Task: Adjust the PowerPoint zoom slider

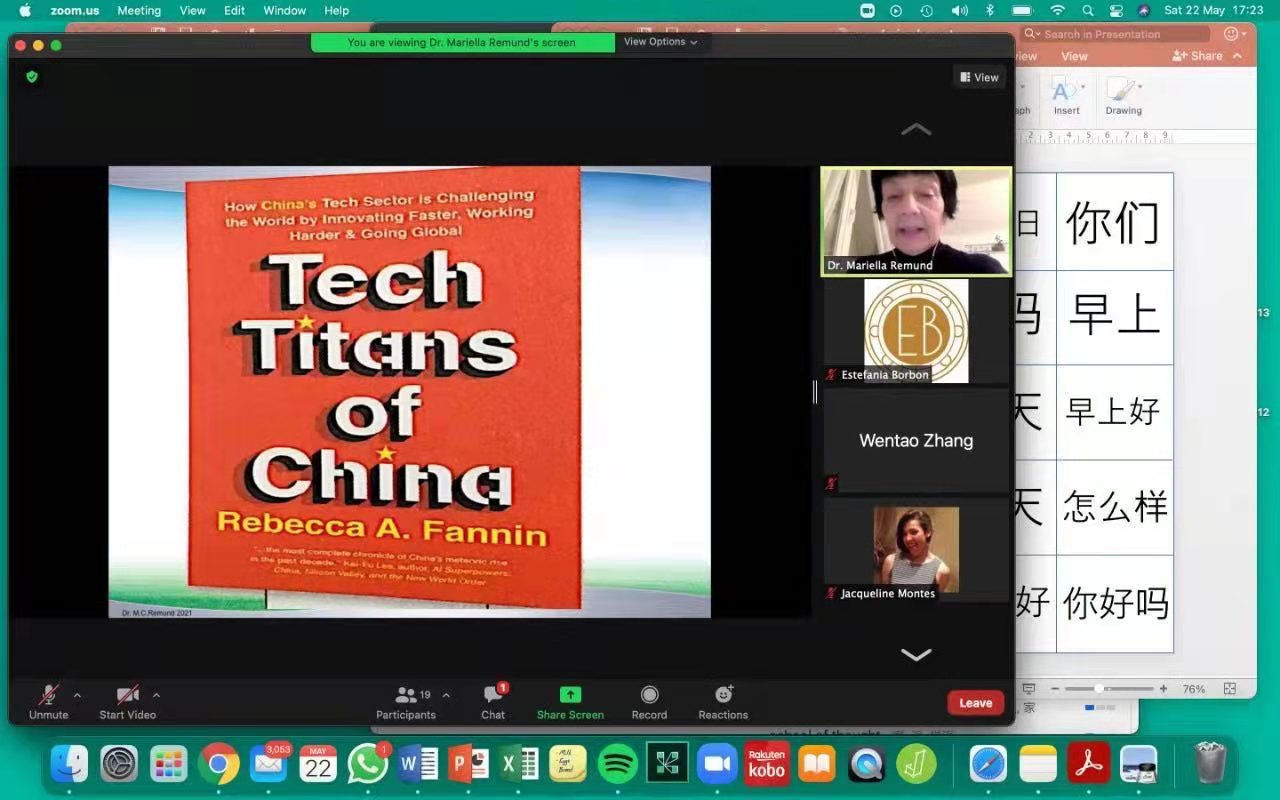Action: (1099, 689)
